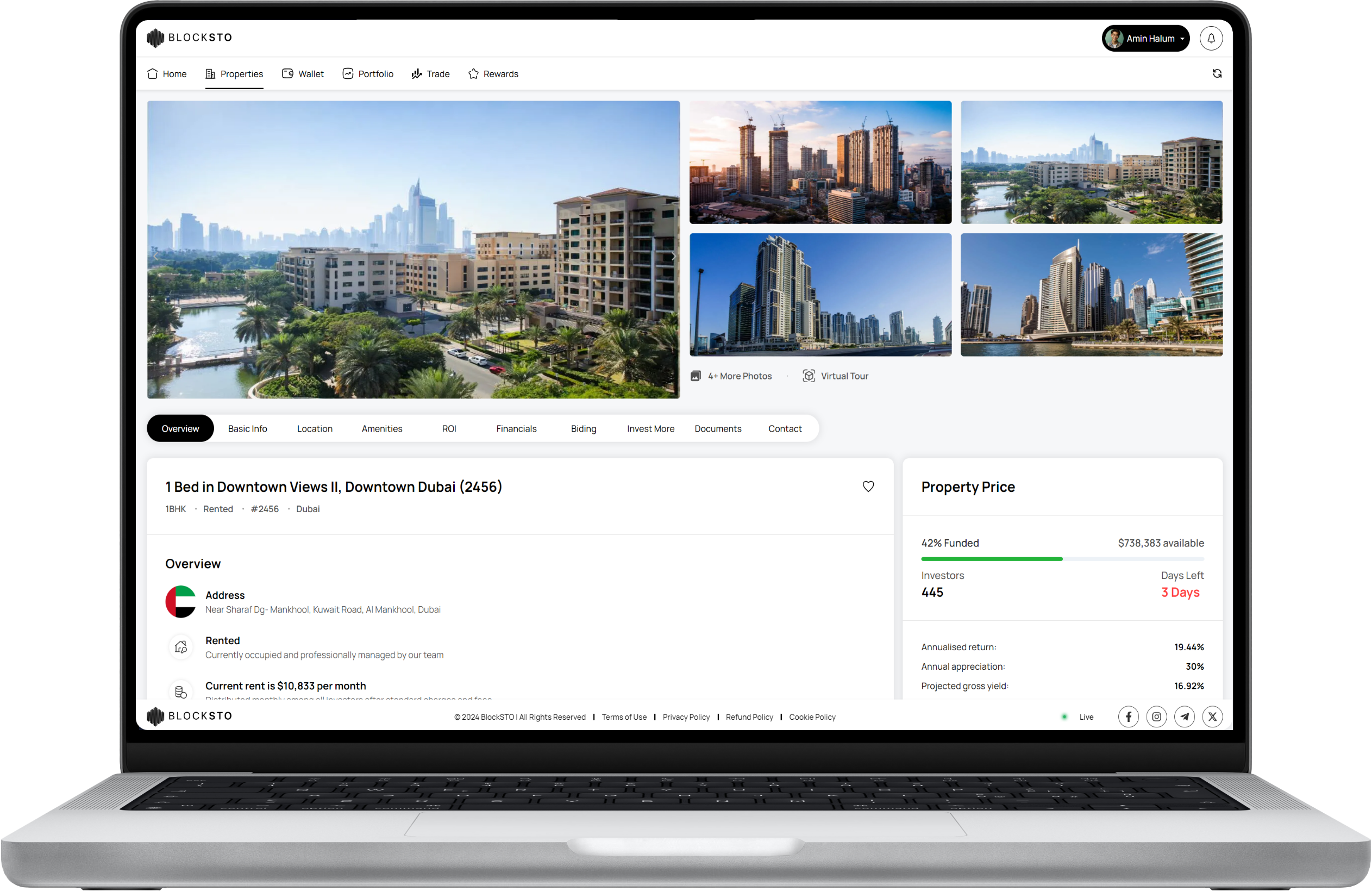Switch to Location tab
The height and width of the screenshot is (891, 1372).
click(x=315, y=428)
